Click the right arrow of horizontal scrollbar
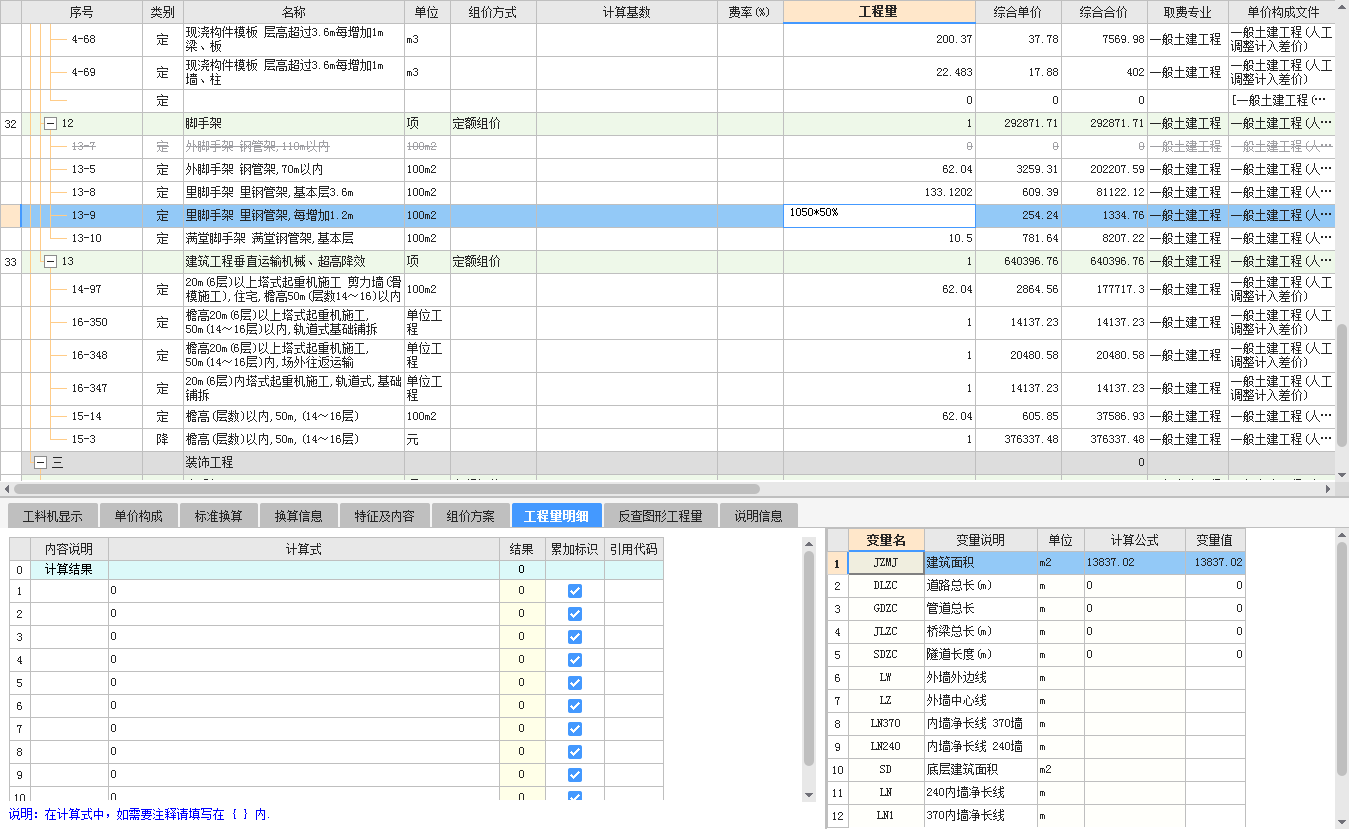 [x=1329, y=489]
